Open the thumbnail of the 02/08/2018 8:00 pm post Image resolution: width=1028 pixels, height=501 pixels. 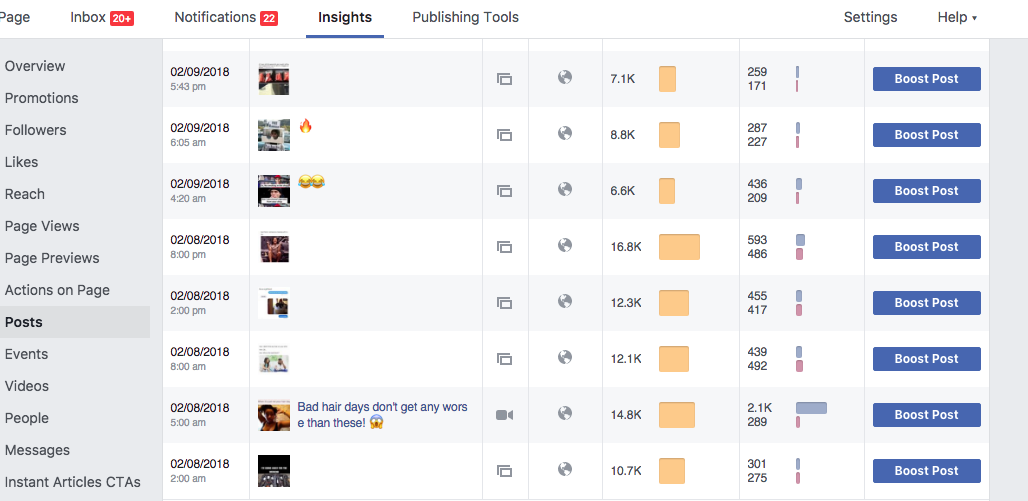coord(274,247)
